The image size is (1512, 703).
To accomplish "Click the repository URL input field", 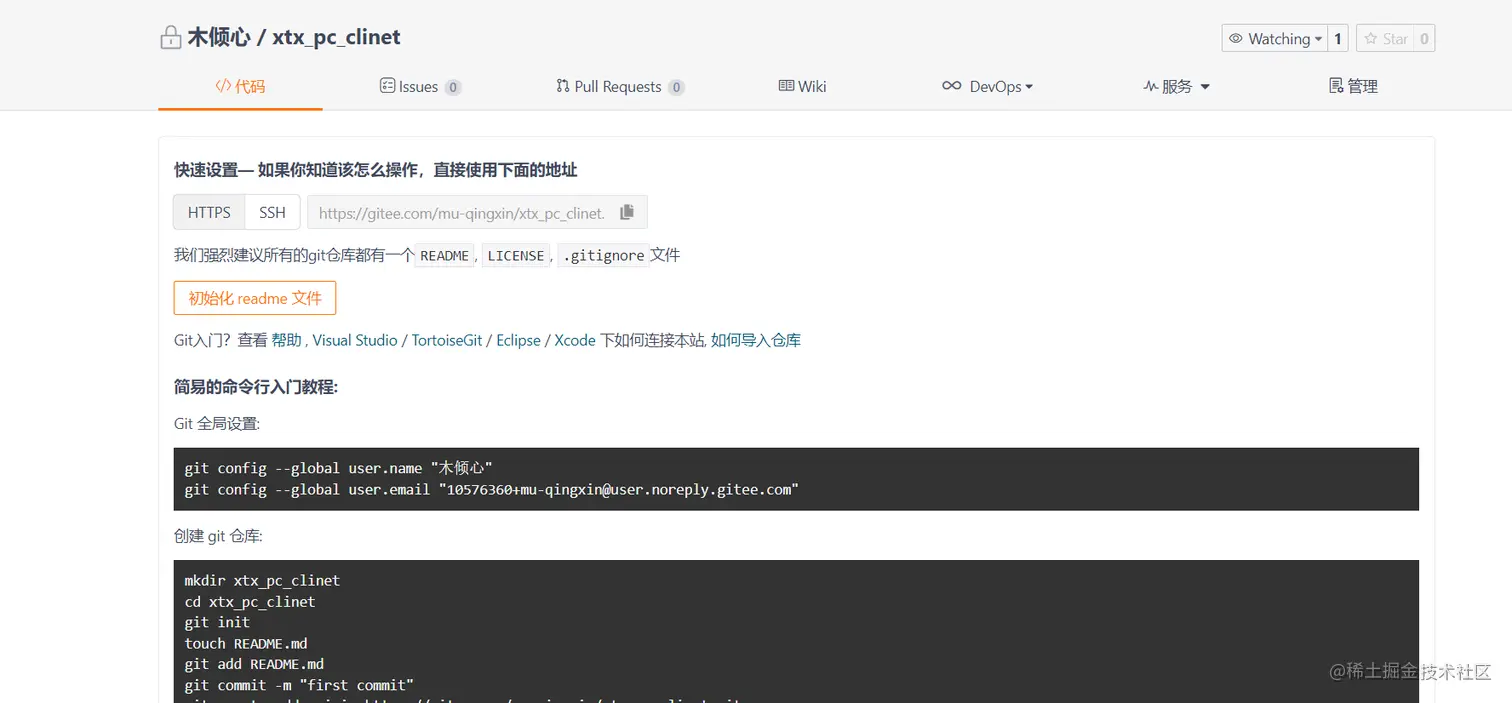I will [461, 213].
